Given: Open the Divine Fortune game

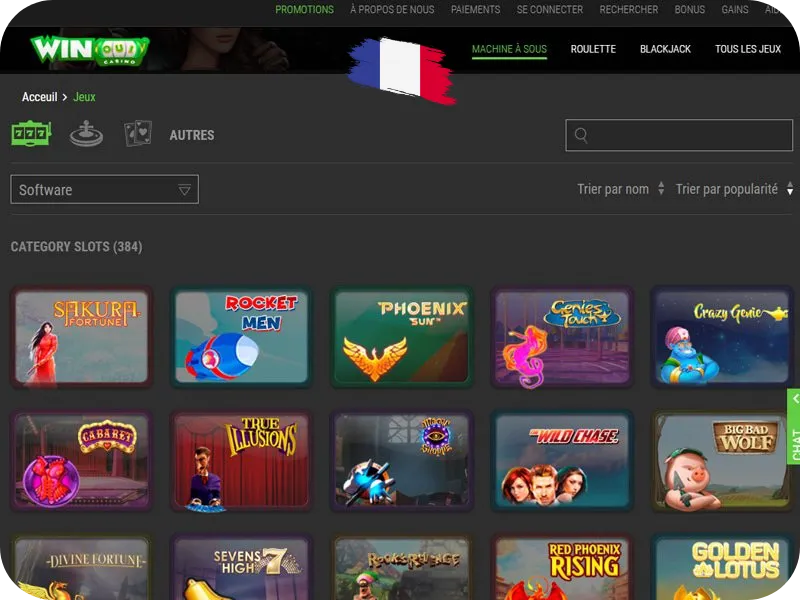Looking at the screenshot, I should [x=82, y=567].
